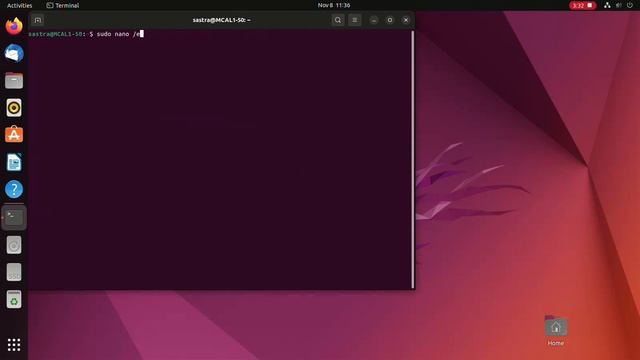Open the clock showing Nov 8 11:36

point(334,5)
